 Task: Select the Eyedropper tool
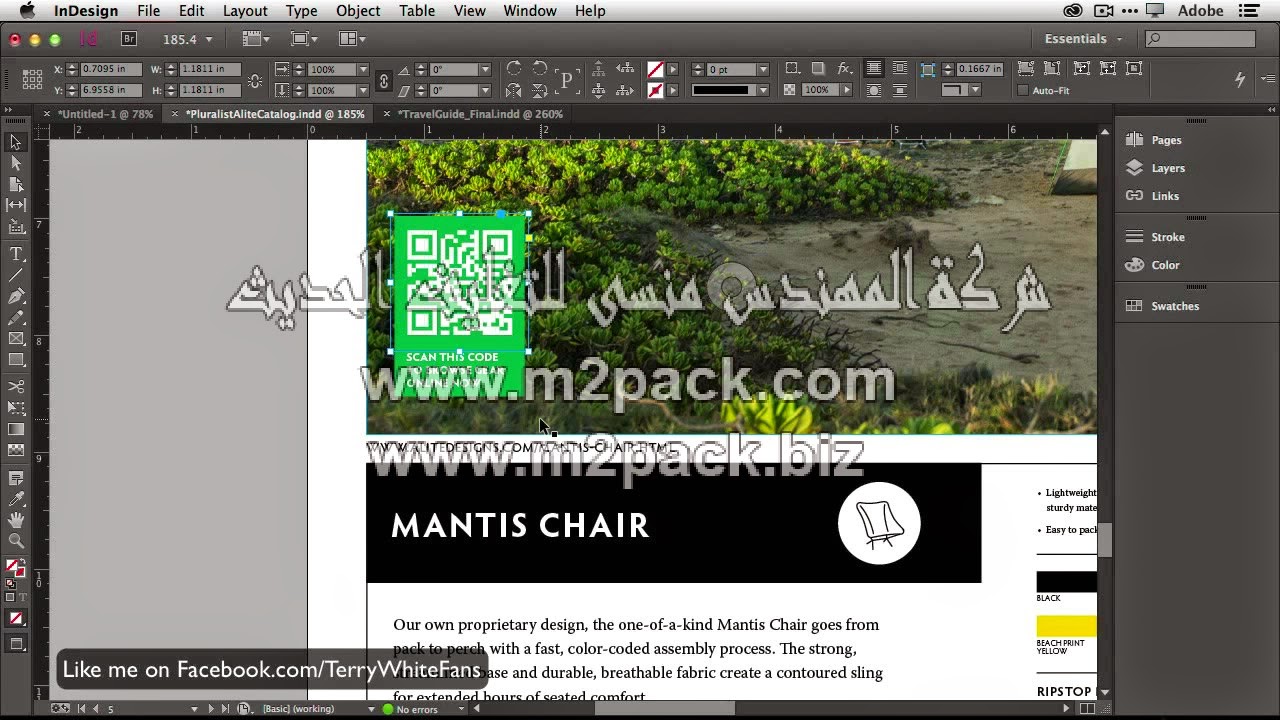click(15, 499)
